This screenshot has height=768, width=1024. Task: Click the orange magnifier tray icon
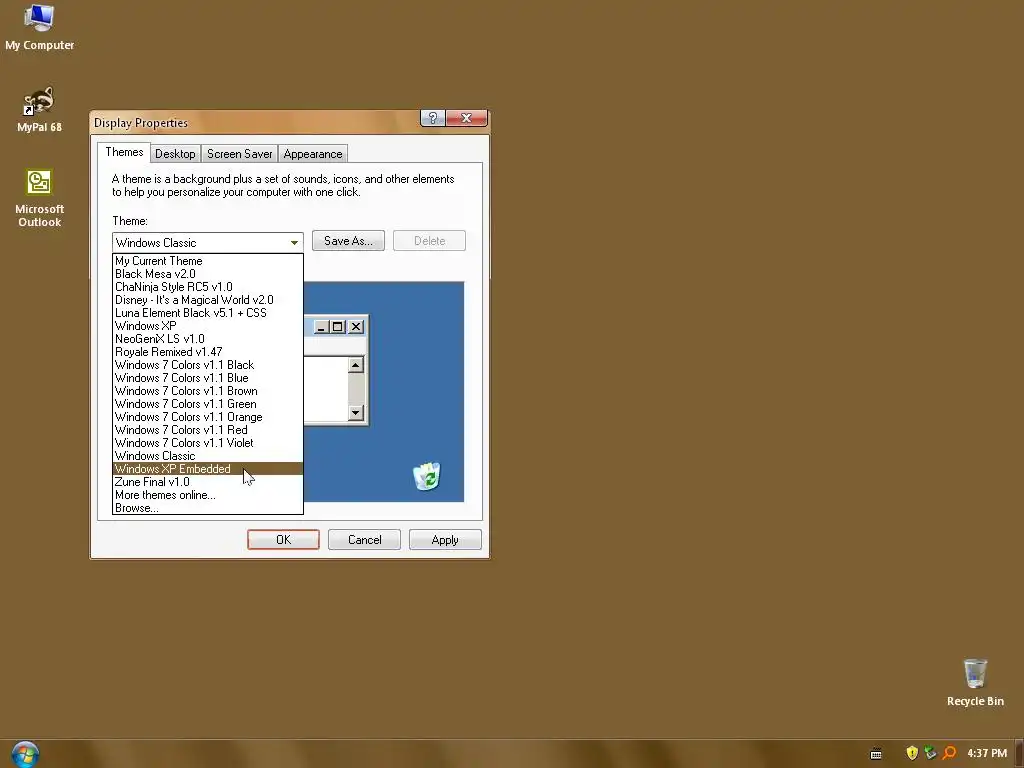pyautogui.click(x=949, y=753)
